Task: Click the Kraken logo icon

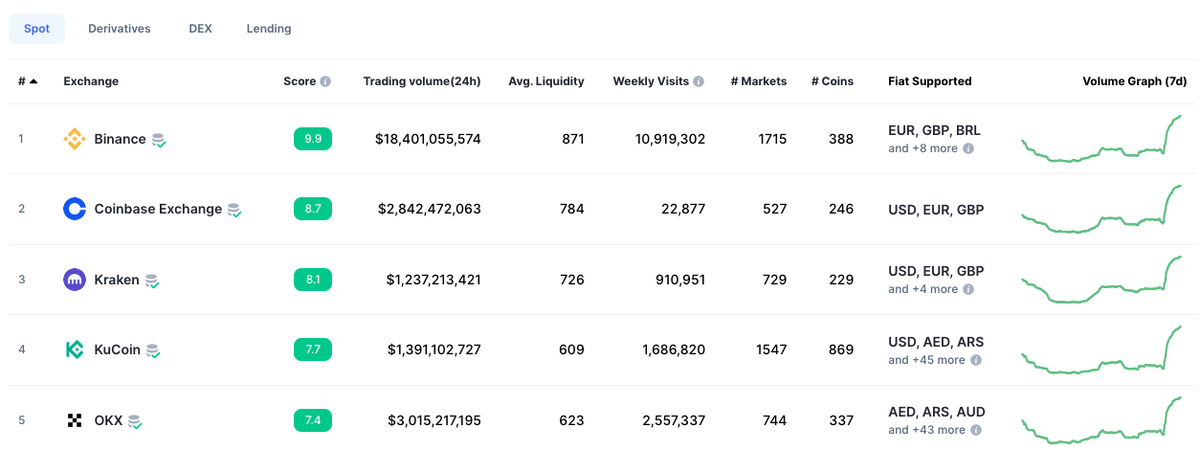Action: click(75, 280)
